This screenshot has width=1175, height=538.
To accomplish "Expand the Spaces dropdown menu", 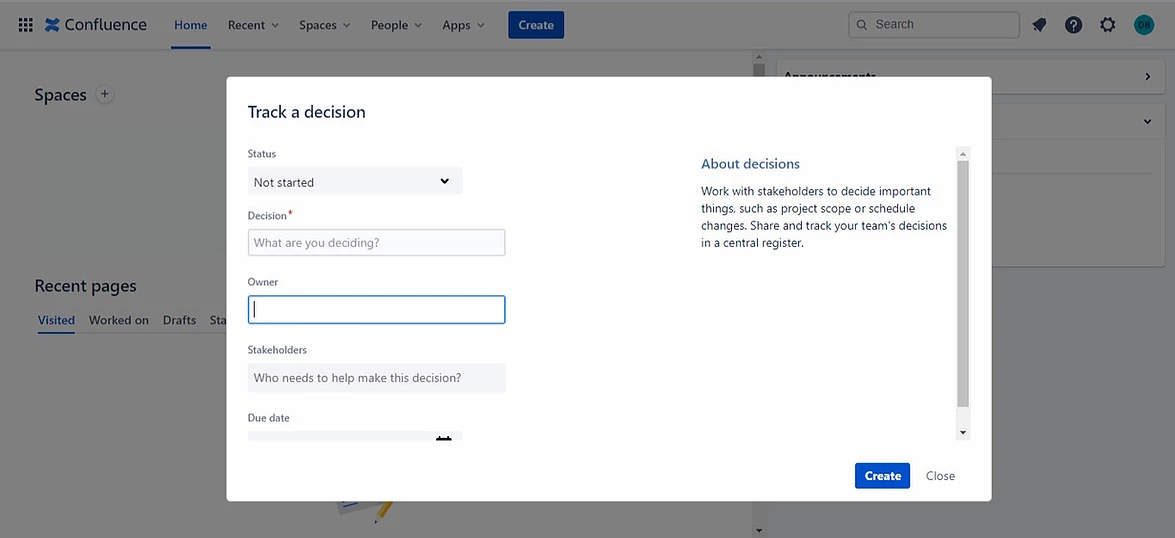I will (324, 25).
